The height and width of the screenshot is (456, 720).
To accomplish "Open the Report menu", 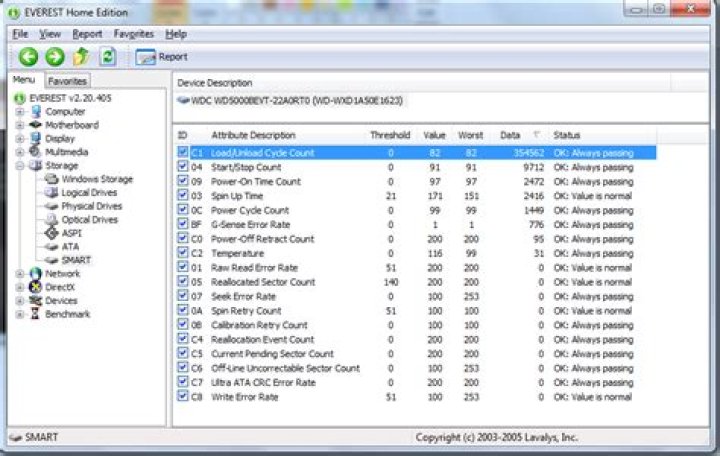I will [x=87, y=34].
